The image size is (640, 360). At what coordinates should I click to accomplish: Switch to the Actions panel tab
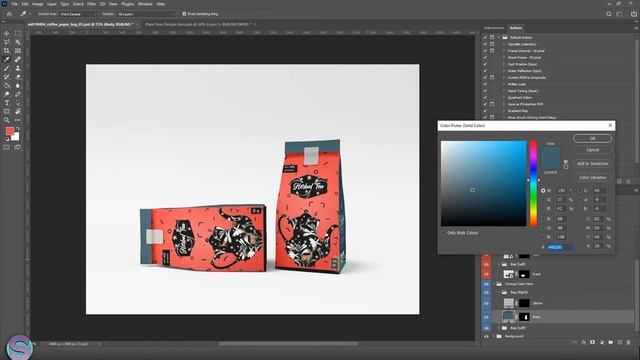[x=516, y=28]
